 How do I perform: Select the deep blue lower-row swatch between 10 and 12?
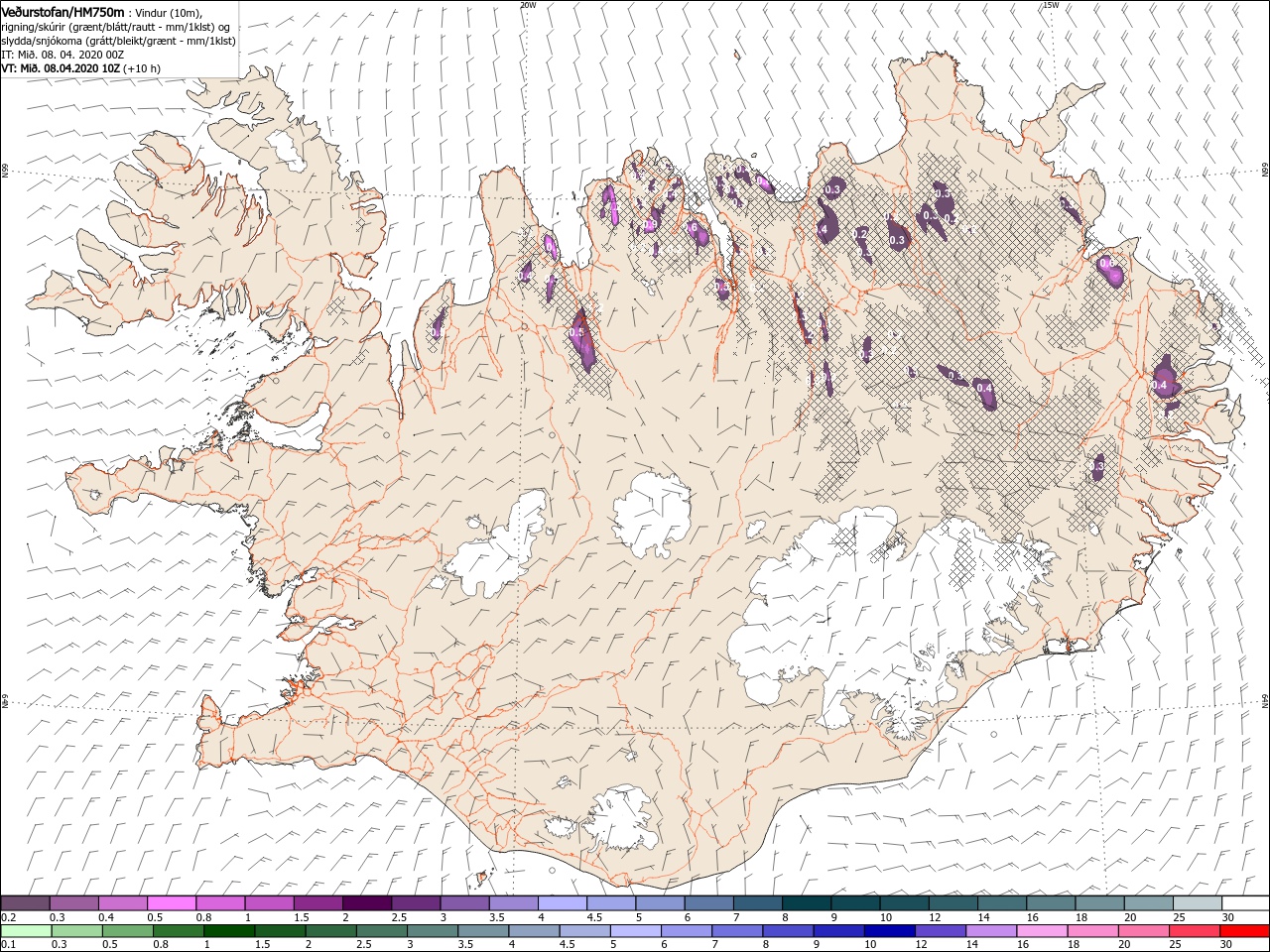[888, 931]
